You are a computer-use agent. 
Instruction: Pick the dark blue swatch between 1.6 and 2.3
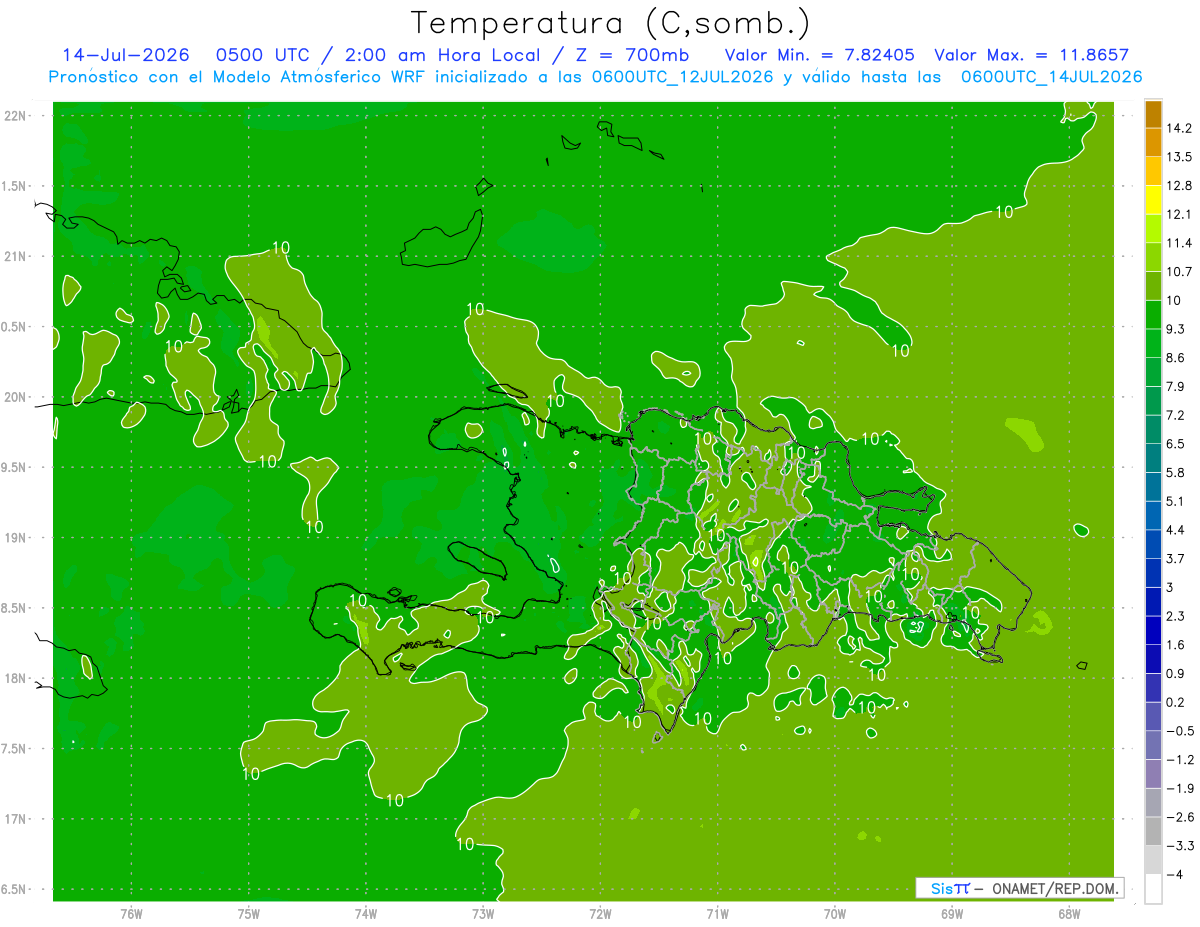point(1153,629)
